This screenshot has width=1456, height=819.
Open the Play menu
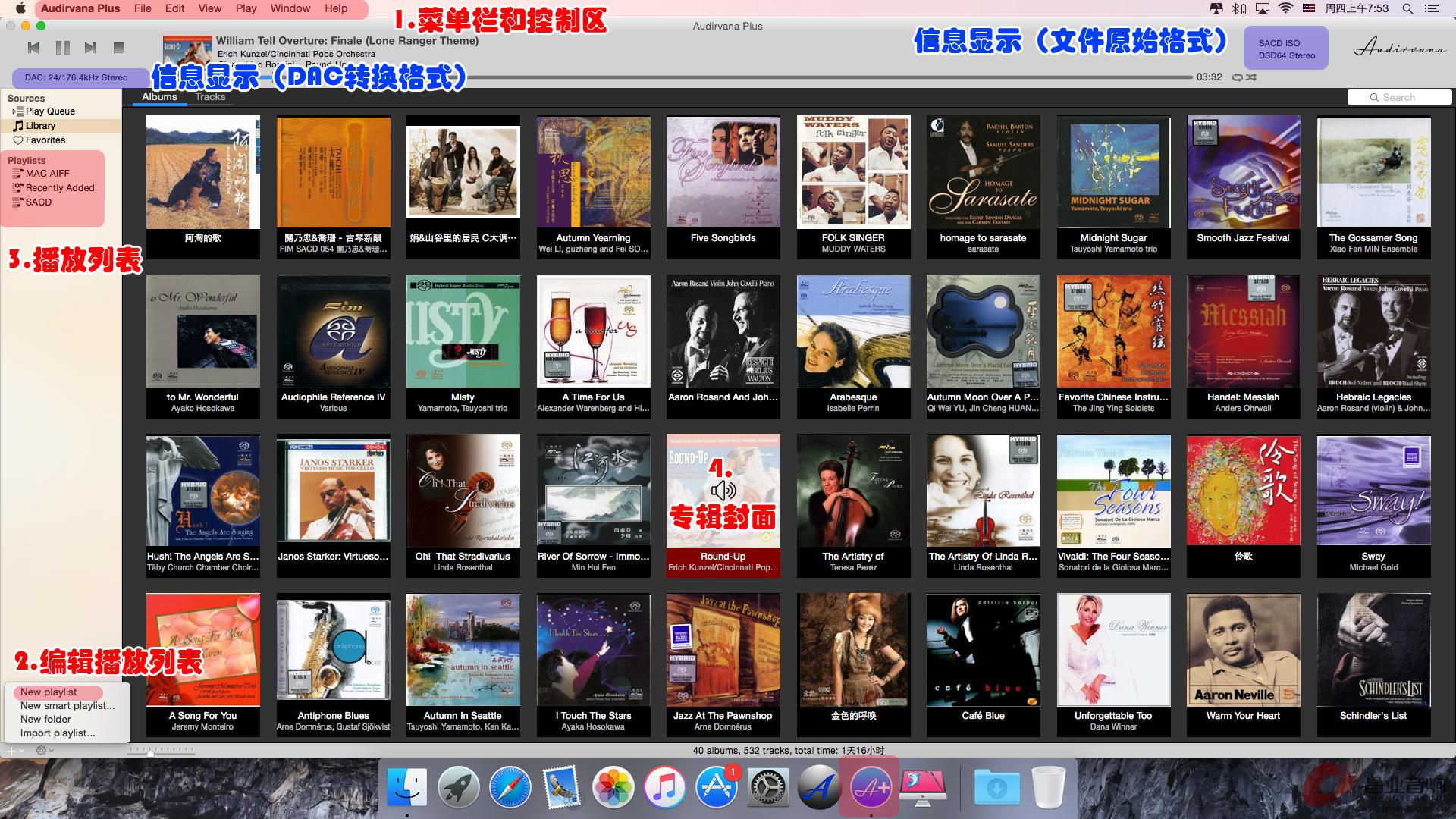point(246,8)
